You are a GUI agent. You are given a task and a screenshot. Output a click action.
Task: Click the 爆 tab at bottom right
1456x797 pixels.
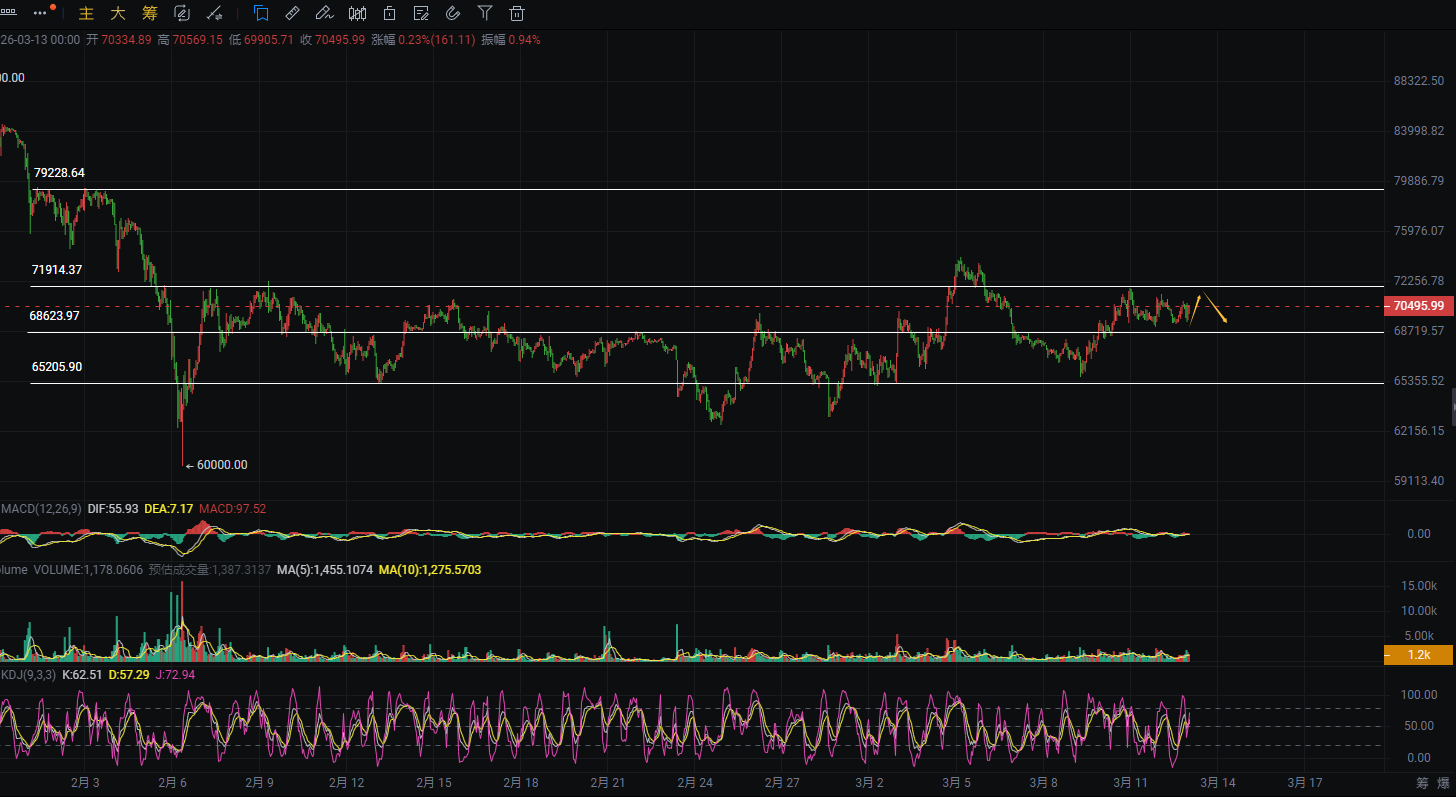(1443, 782)
